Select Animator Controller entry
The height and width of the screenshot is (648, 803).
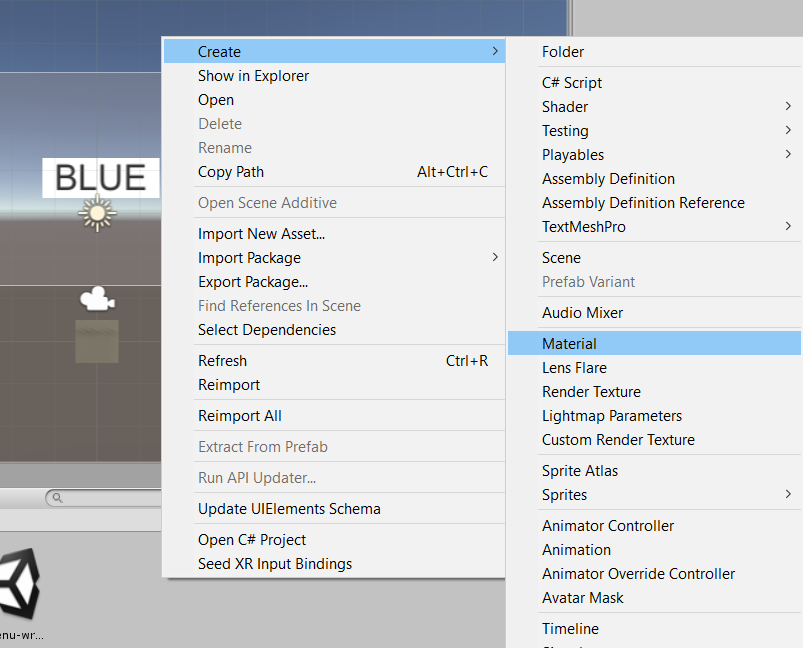point(608,526)
